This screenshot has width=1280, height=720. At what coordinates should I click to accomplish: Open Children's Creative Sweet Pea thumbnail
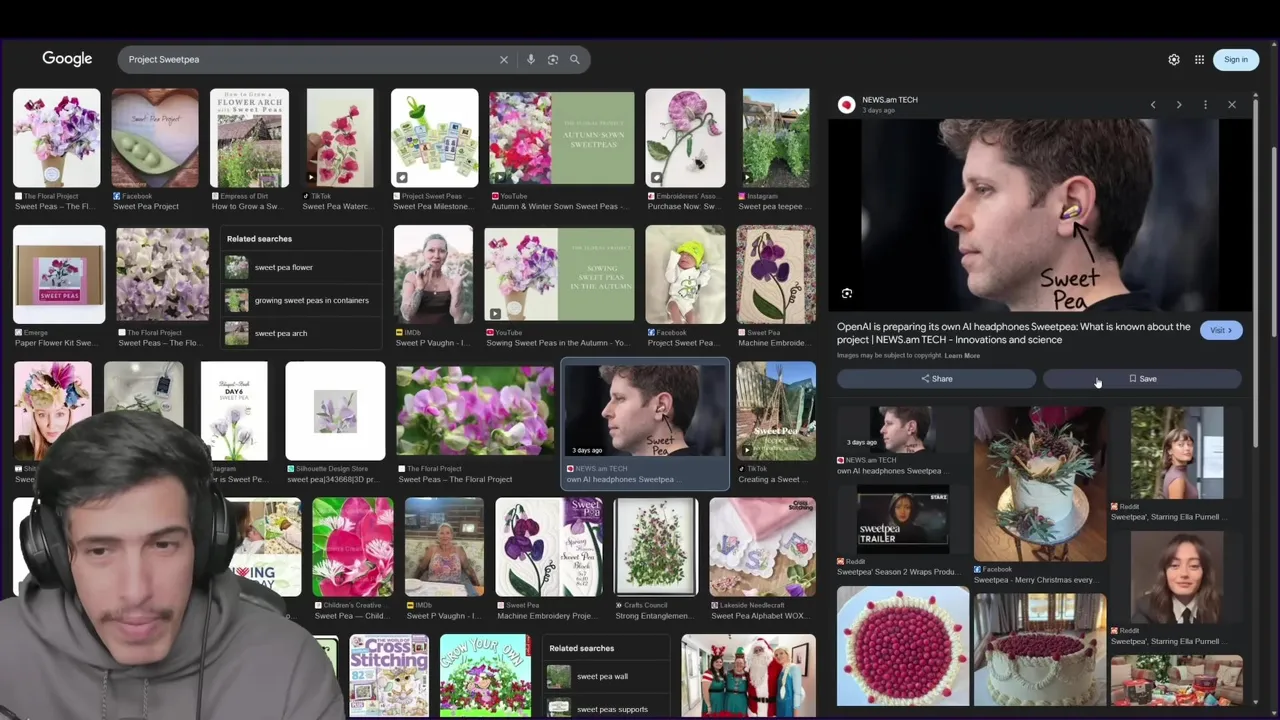coord(352,547)
